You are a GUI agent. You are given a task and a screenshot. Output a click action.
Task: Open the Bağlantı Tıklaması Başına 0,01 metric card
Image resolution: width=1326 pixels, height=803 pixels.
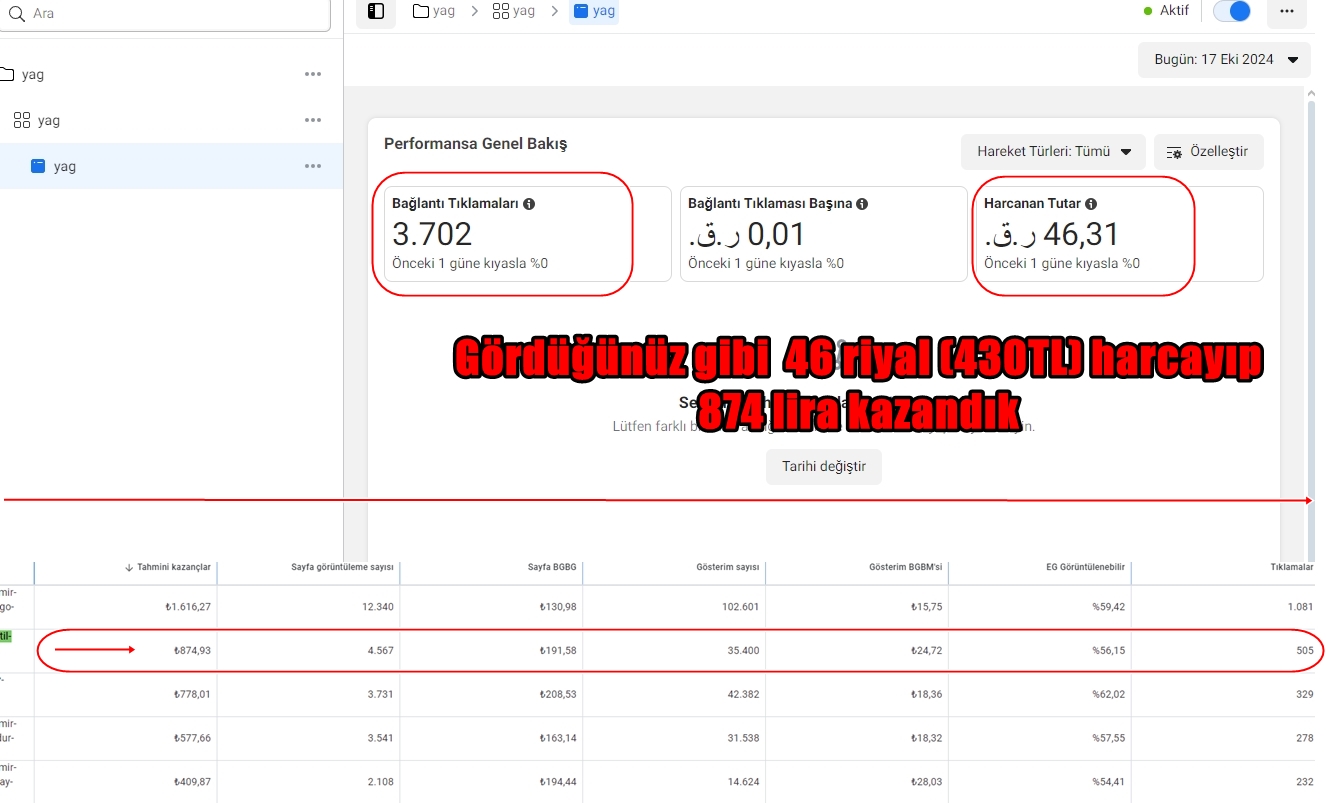pos(824,234)
